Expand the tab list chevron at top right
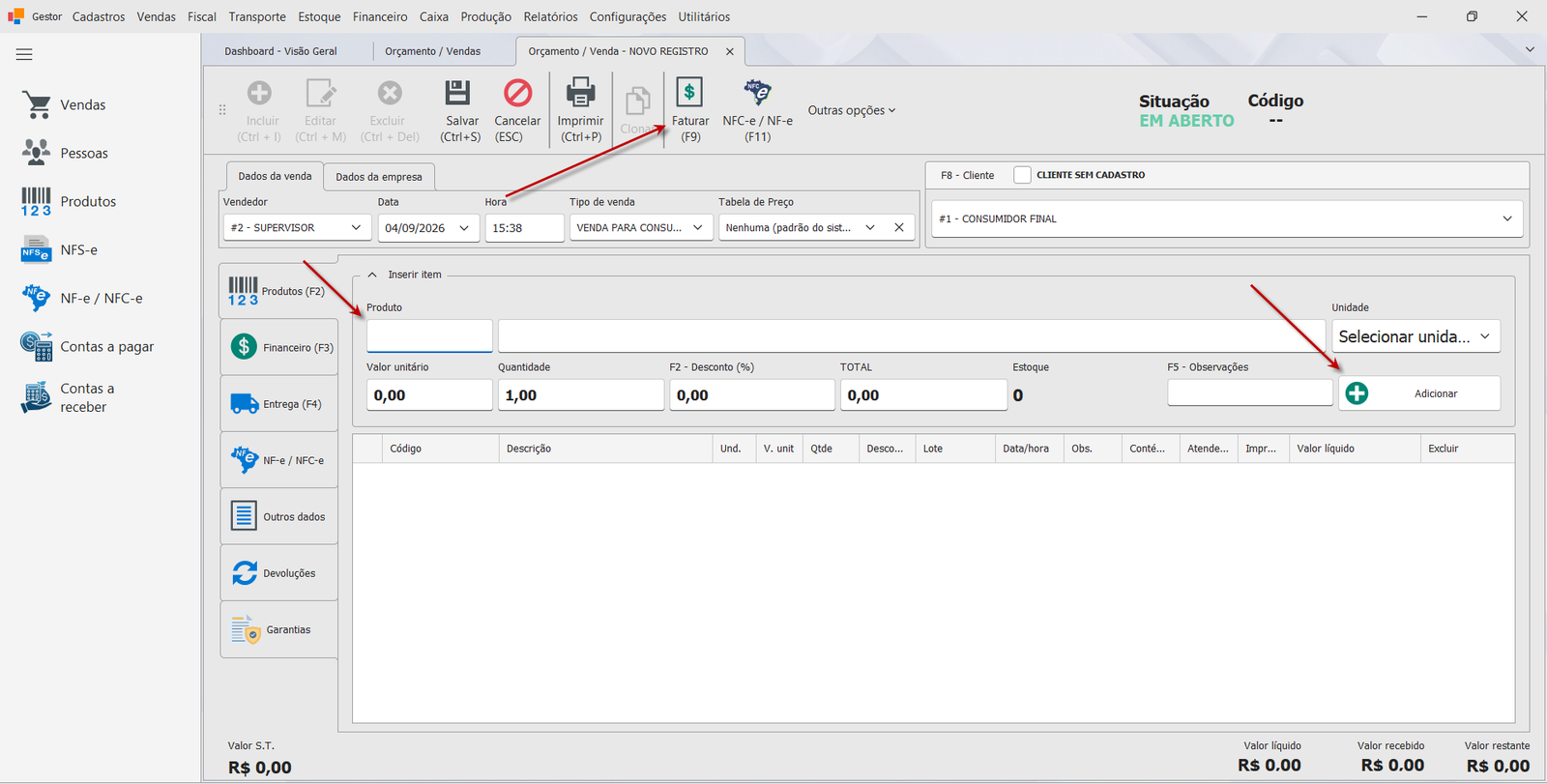This screenshot has height=784, width=1547. (1530, 49)
